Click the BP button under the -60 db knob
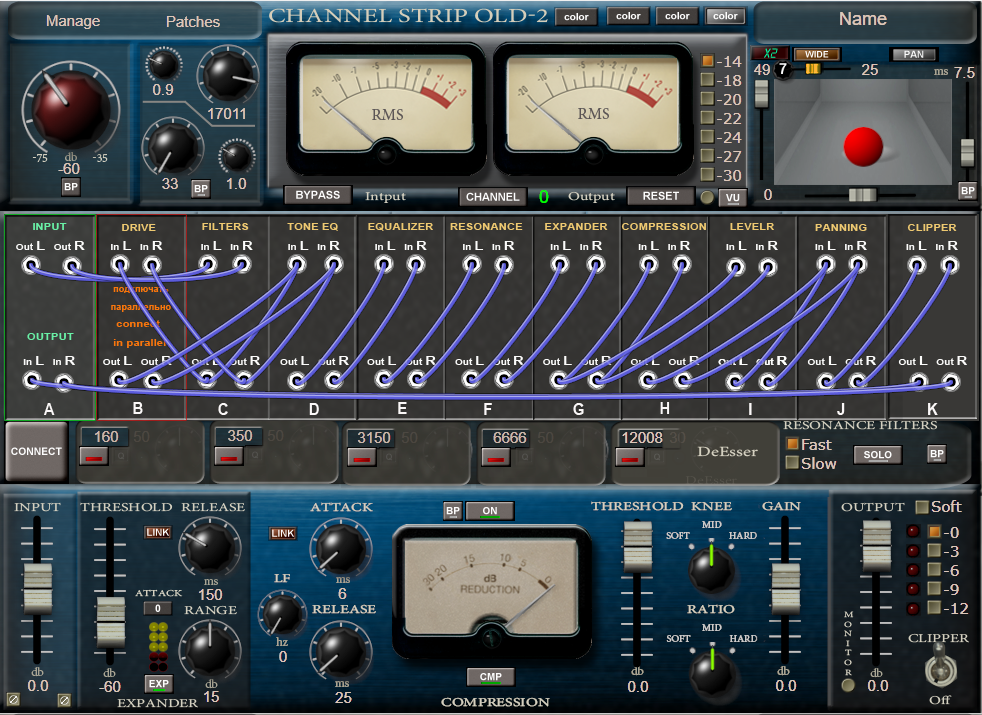Screen dimensions: 982x715 71,187
